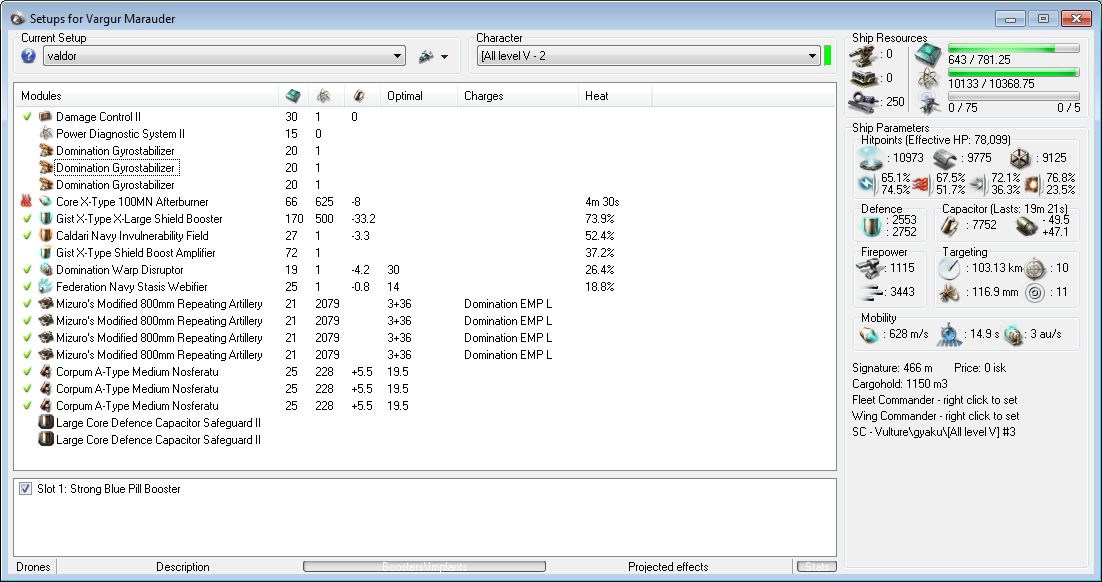This screenshot has width=1102, height=582.
Task: Click the shield hitpoints icon showing 10973
Action: 871,158
